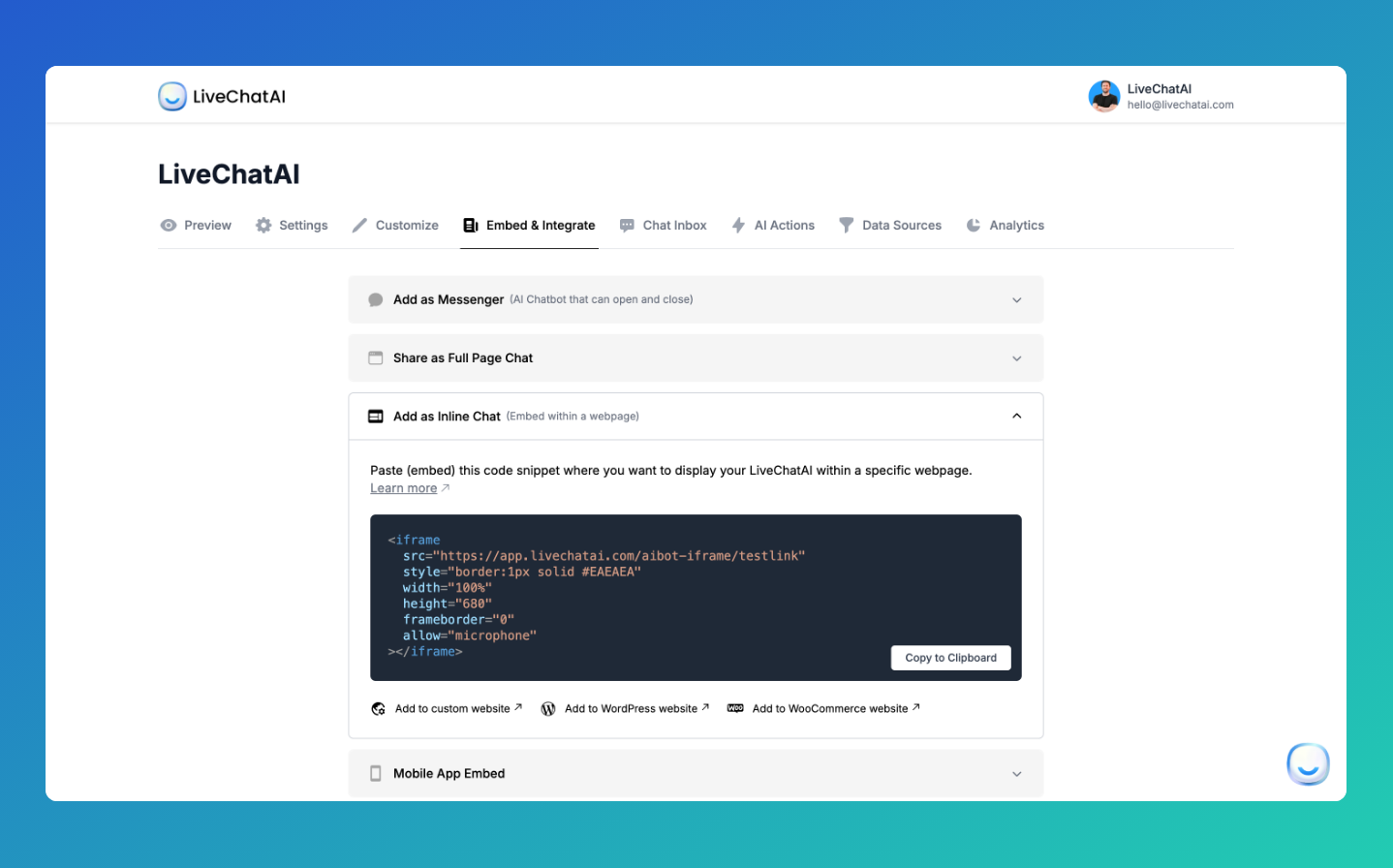The height and width of the screenshot is (868, 1393).
Task: Click the Customize pencil icon
Action: (x=359, y=225)
